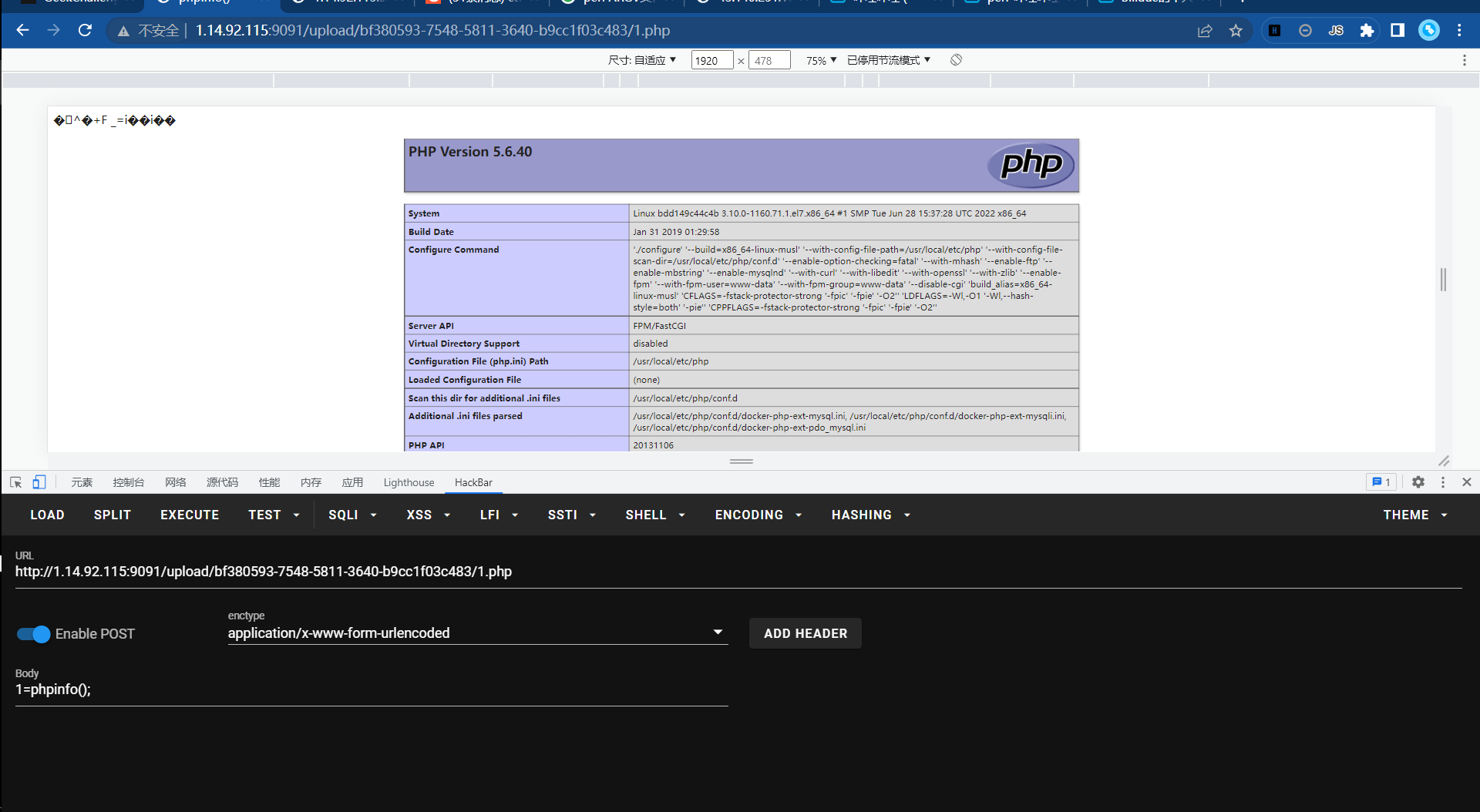The height and width of the screenshot is (812, 1480).
Task: Open DevTools customize menu dots
Action: [x=1443, y=482]
